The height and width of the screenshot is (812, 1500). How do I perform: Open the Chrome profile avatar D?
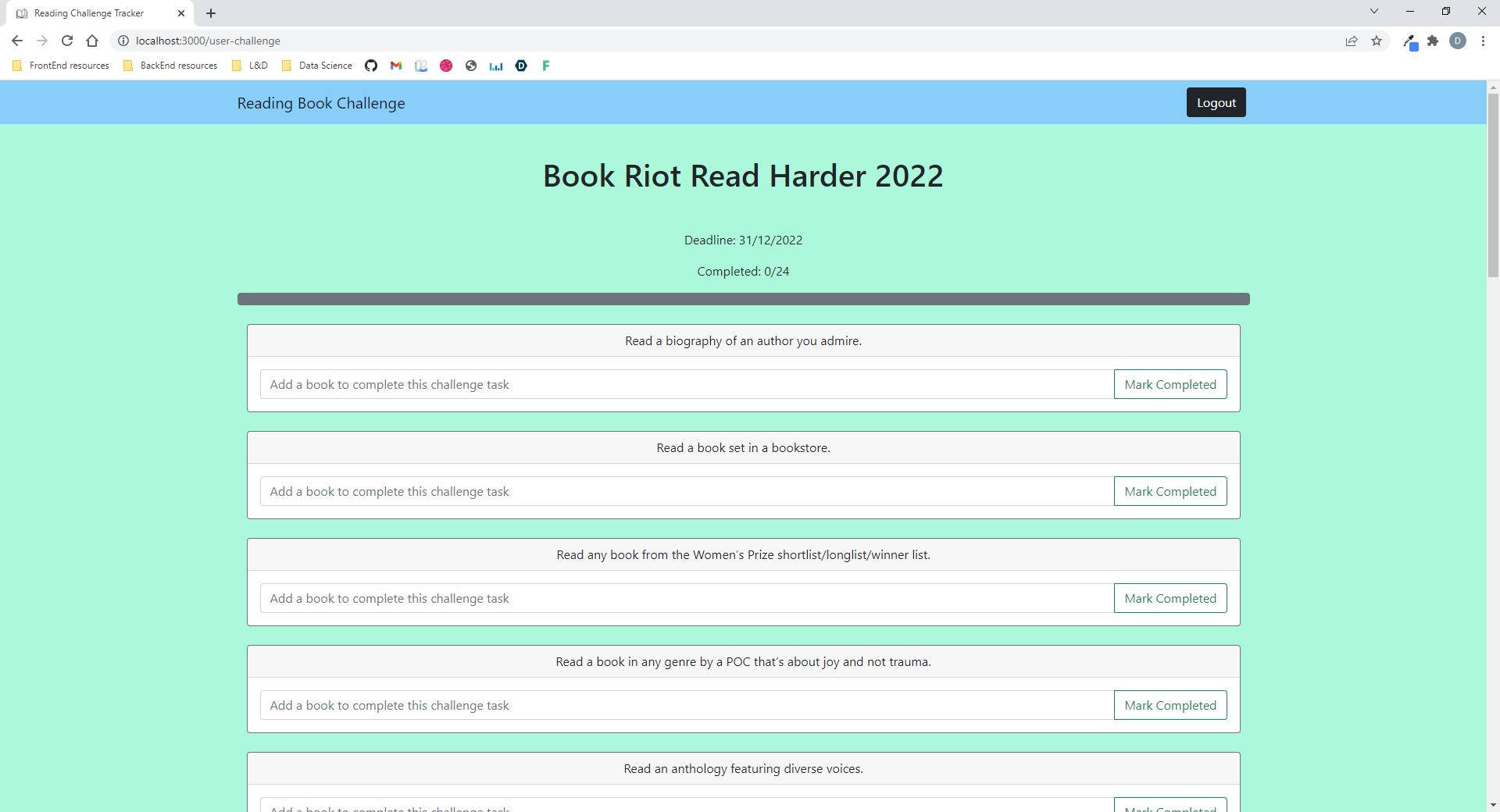click(1458, 41)
